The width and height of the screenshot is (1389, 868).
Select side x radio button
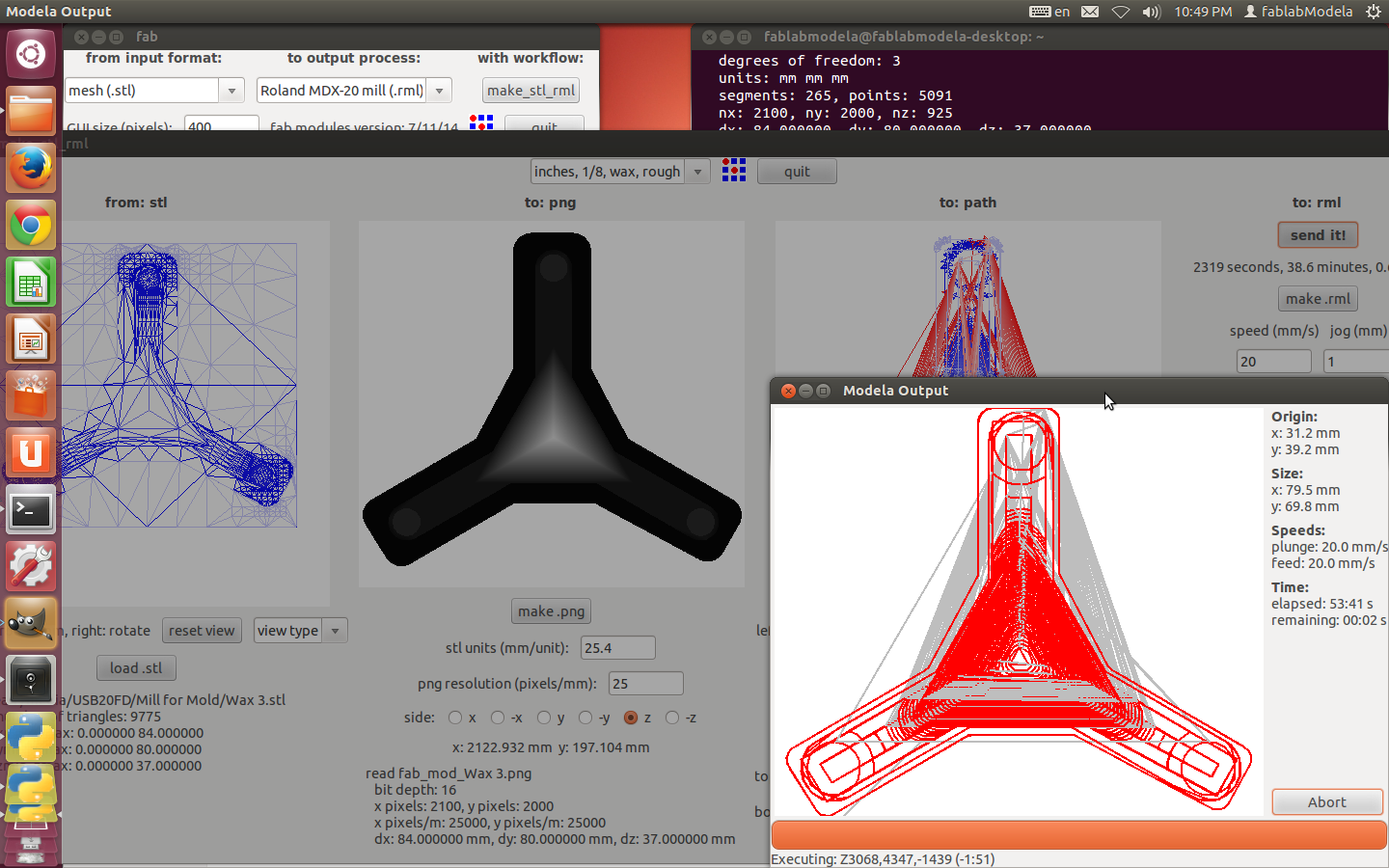click(455, 718)
